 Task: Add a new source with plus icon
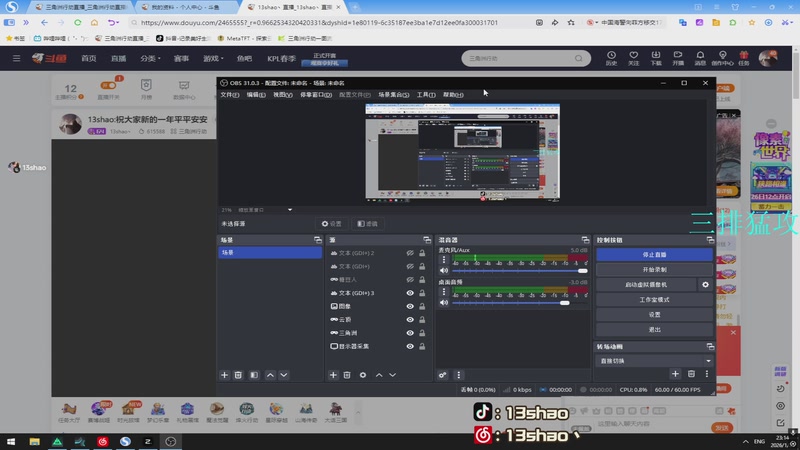(333, 375)
